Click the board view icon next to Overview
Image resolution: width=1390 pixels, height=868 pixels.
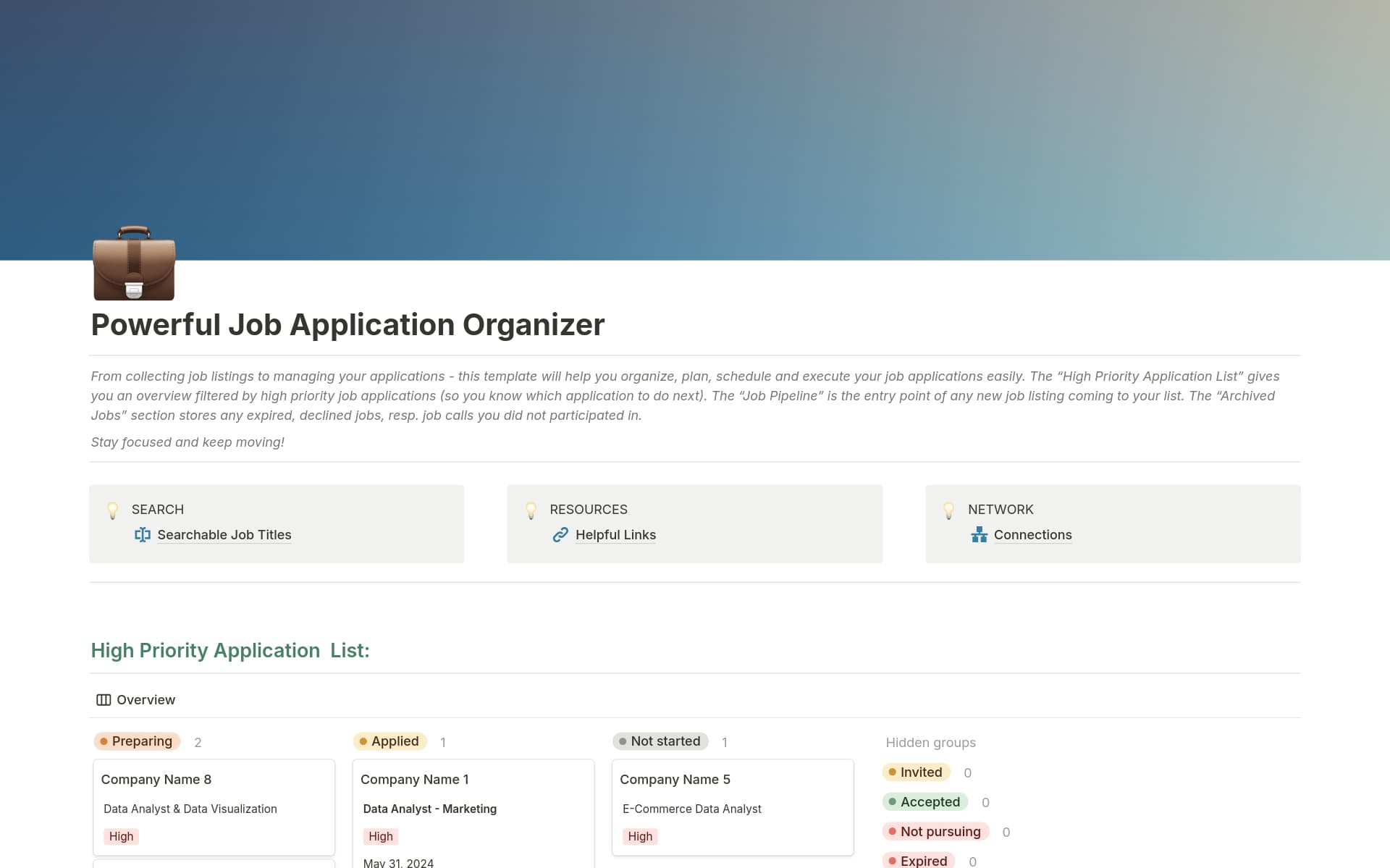click(x=103, y=699)
